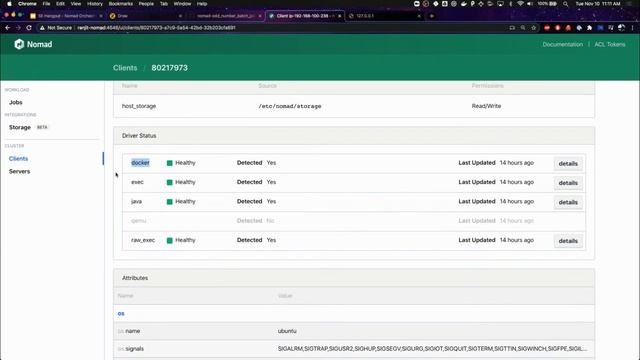The height and width of the screenshot is (360, 640).
Task: Click the AirPlay display icon in menu bar
Action: tap(500, 4)
